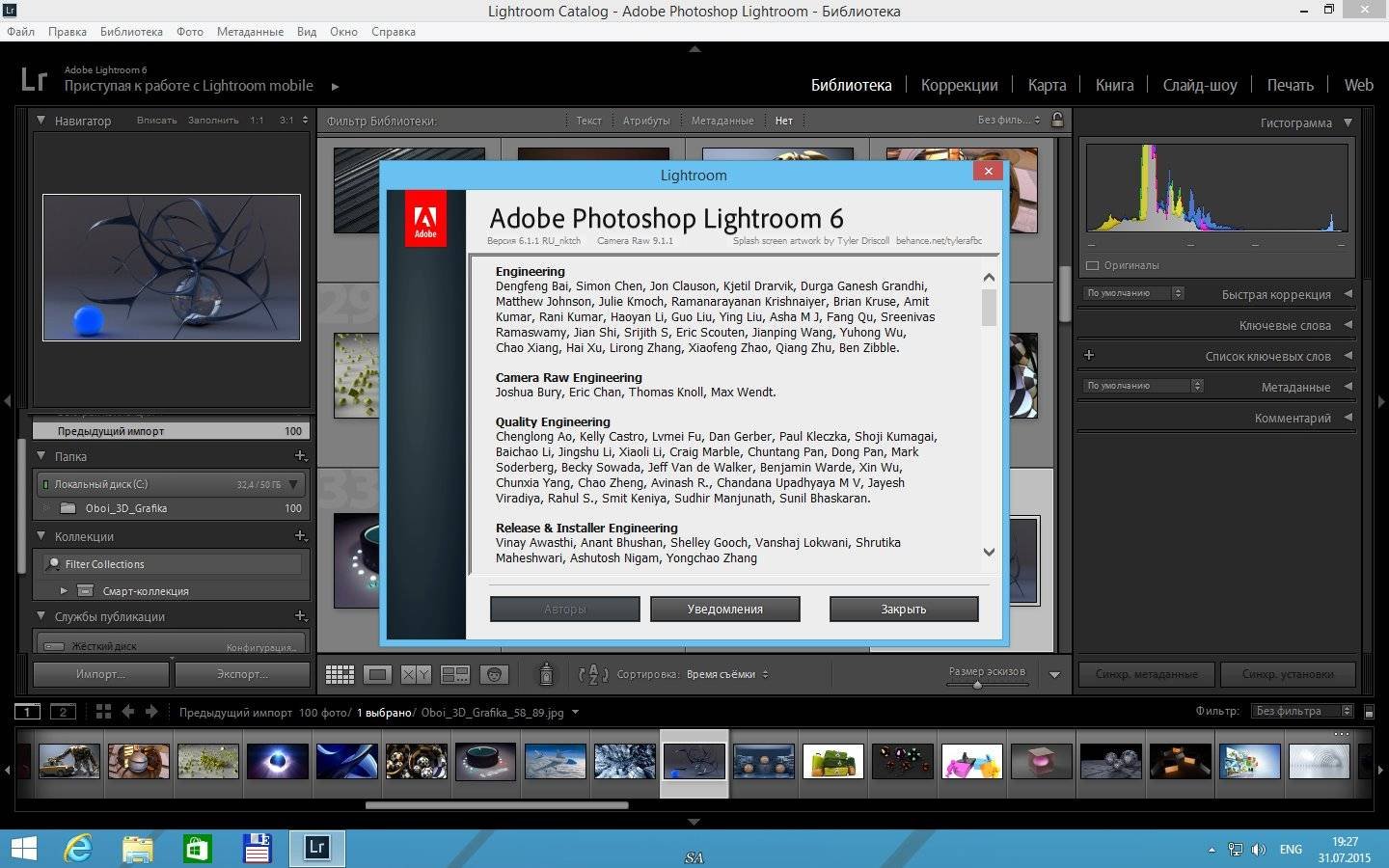Switch to Grid view icon in toolbar

[x=340, y=674]
